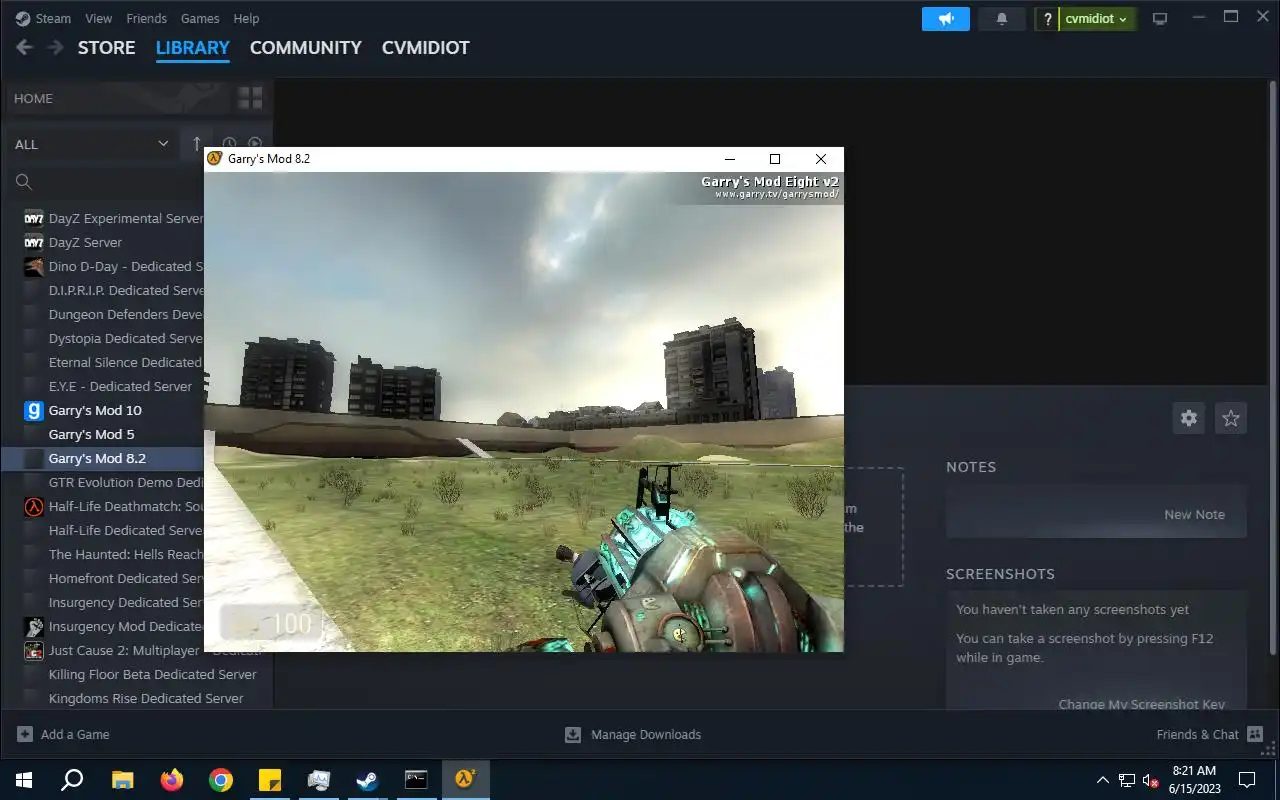Select D.I.P.R.I.P. Dedicated Server entry
This screenshot has width=1280, height=800.
pyautogui.click(x=113, y=290)
